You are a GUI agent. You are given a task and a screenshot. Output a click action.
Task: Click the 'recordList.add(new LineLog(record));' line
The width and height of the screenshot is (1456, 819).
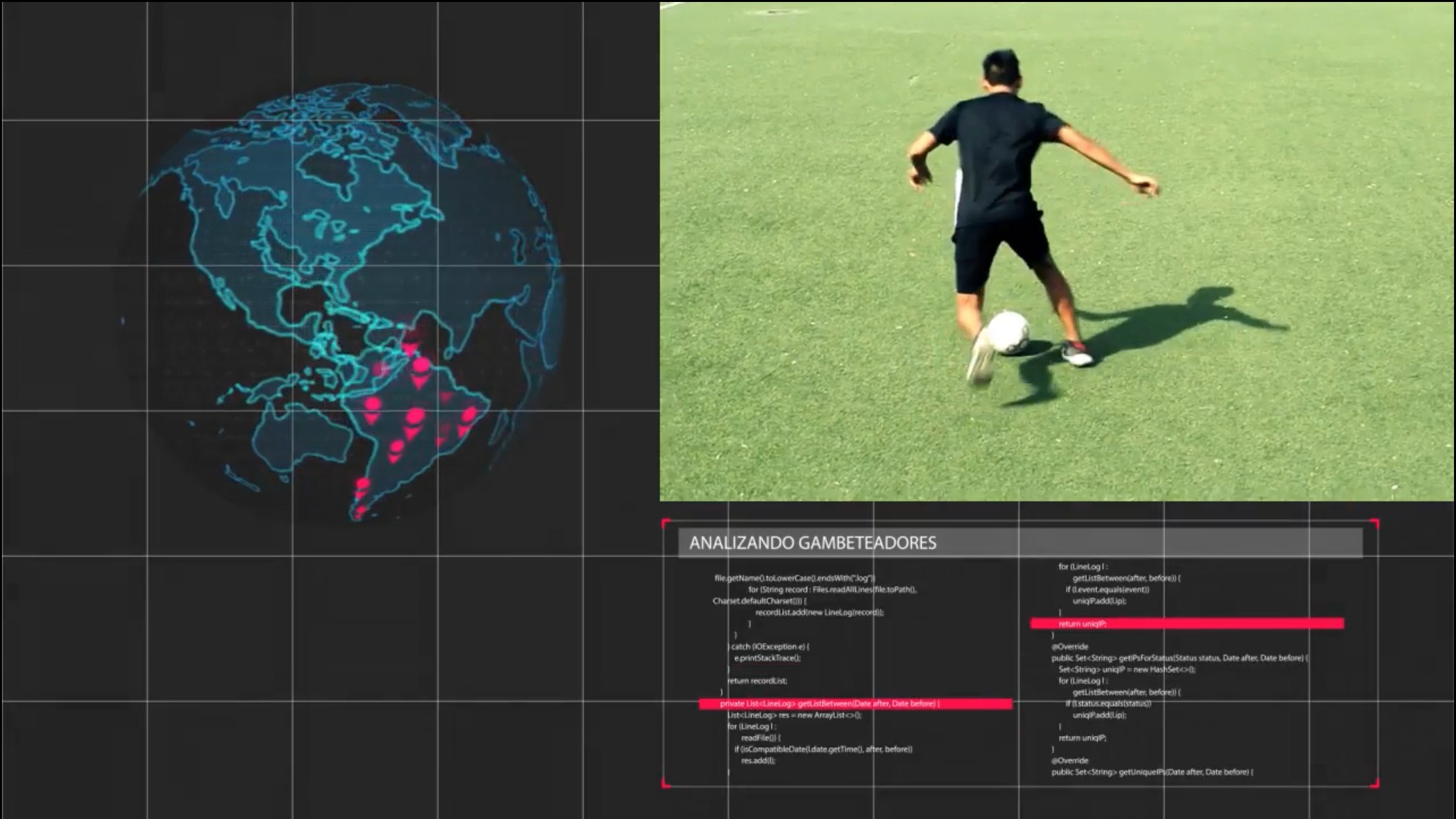coord(819,612)
